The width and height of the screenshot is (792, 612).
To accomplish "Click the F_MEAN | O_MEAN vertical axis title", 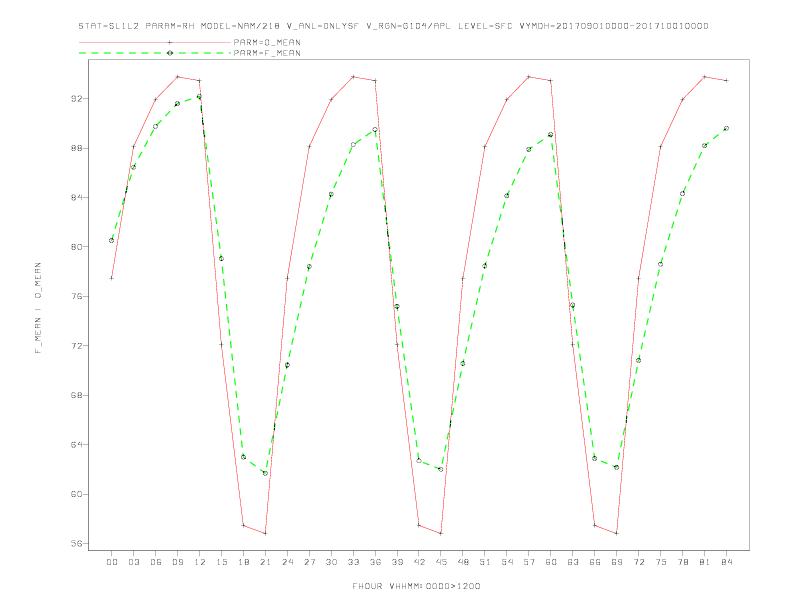I will tap(38, 308).
